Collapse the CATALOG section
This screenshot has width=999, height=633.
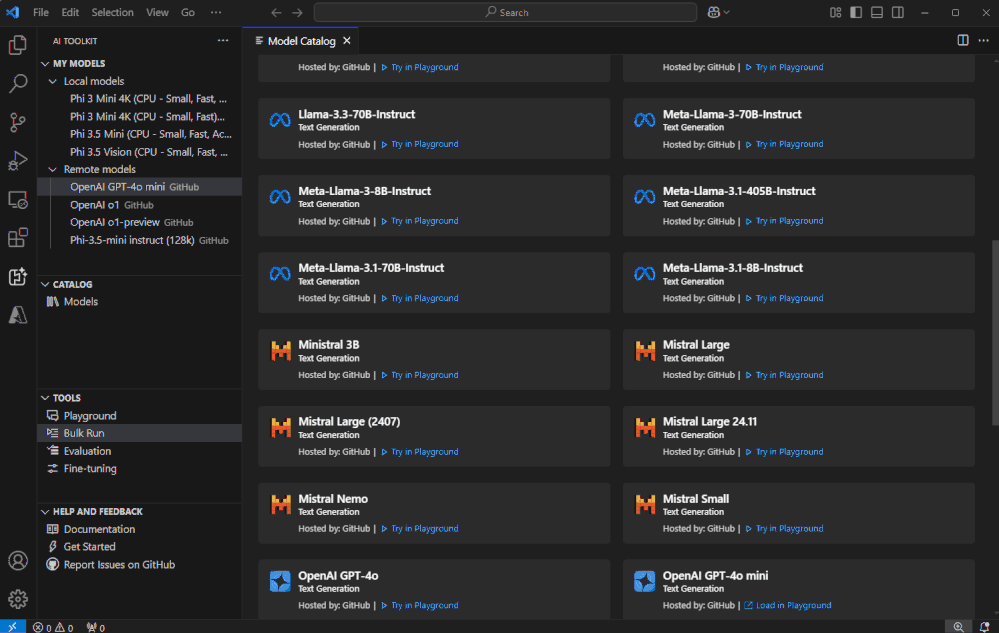click(x=45, y=285)
